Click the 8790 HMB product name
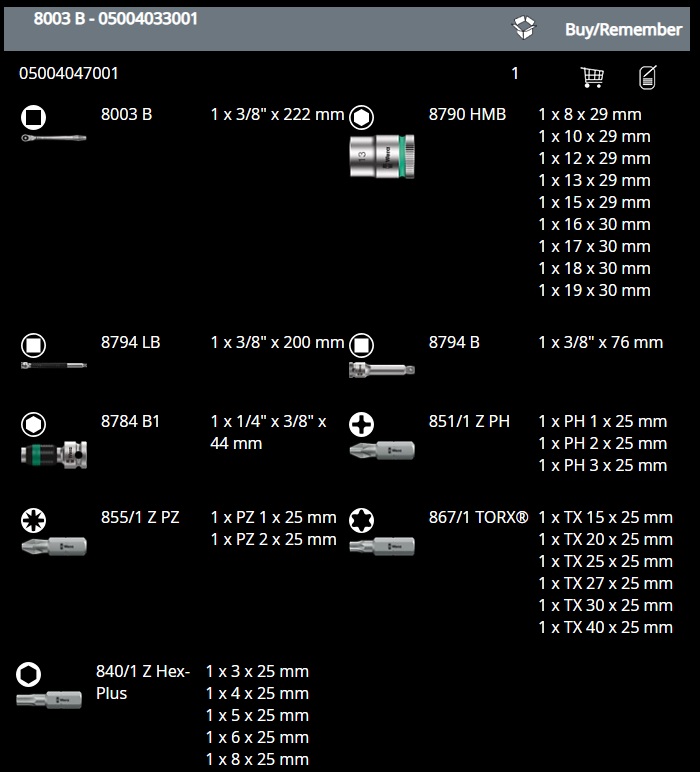 (467, 114)
